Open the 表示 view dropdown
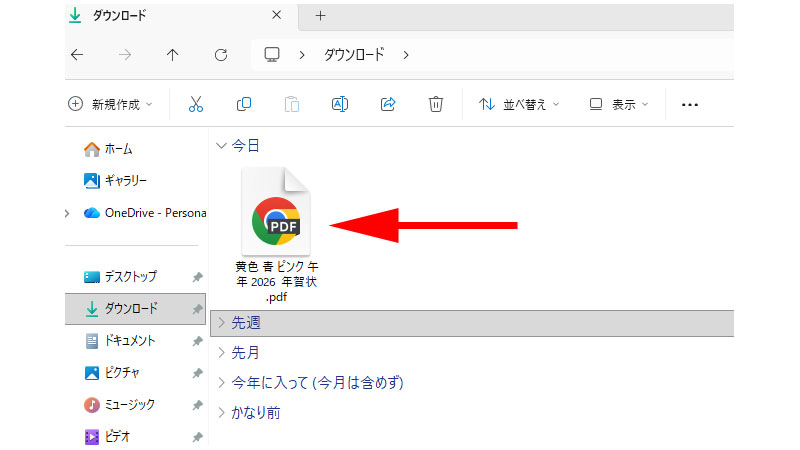Image resolution: width=800 pixels, height=450 pixels. click(618, 104)
